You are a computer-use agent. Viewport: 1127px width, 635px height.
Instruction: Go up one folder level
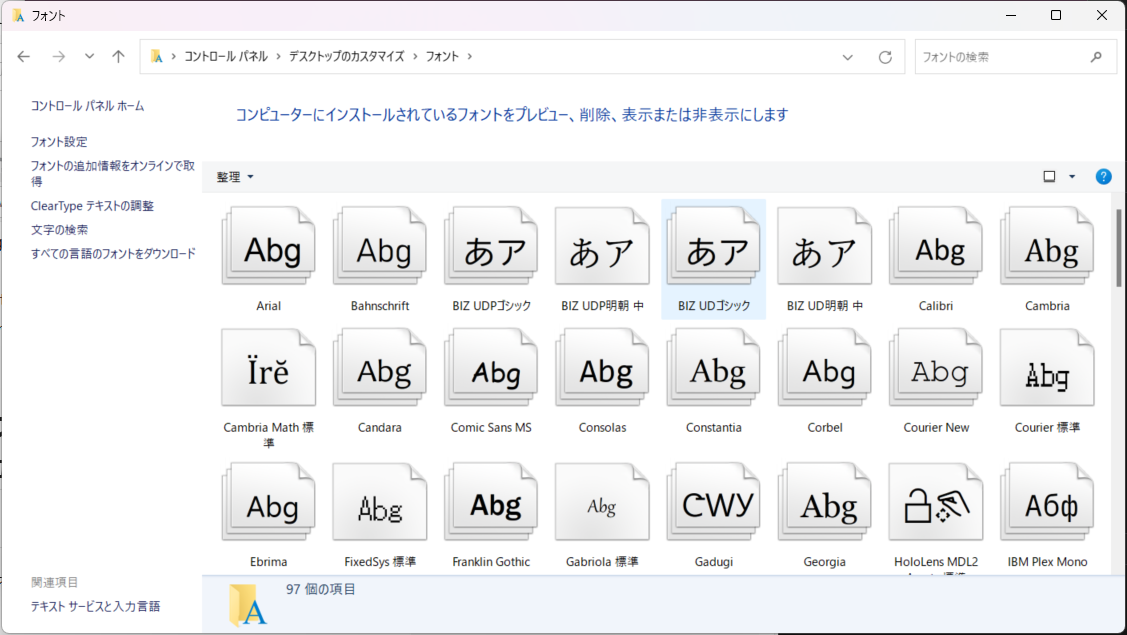119,57
